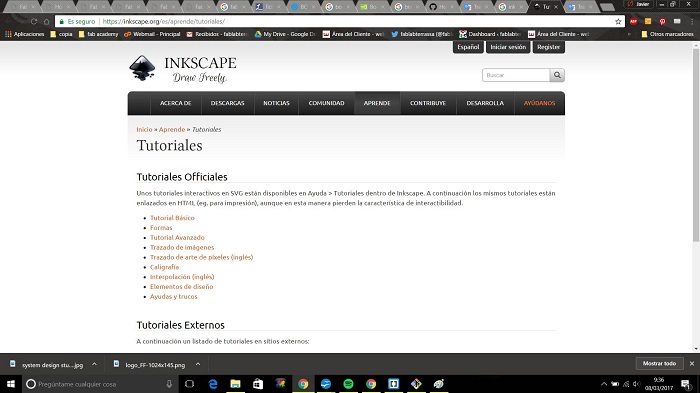Click the Cortana microphone icon
700x393 pixels.
coord(169,384)
